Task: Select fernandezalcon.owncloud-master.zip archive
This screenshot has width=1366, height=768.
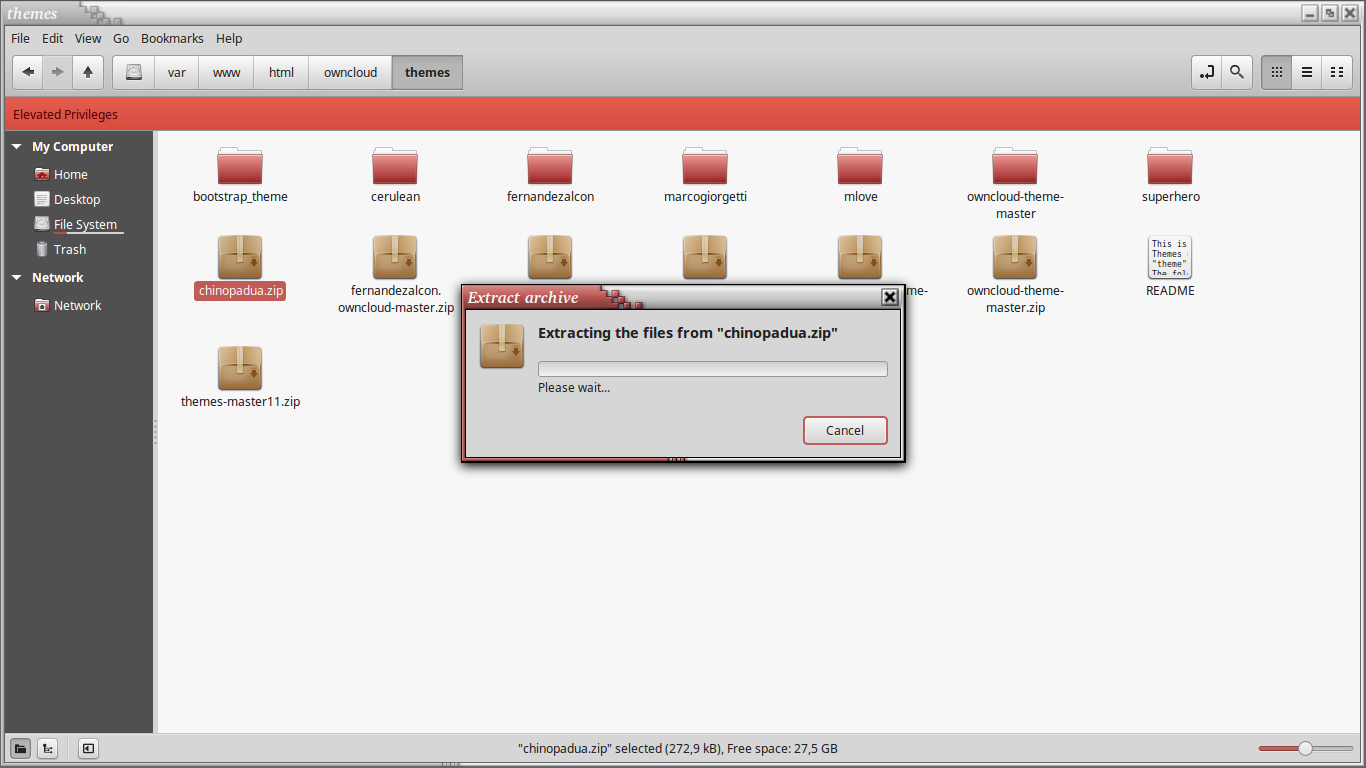Action: [395, 276]
